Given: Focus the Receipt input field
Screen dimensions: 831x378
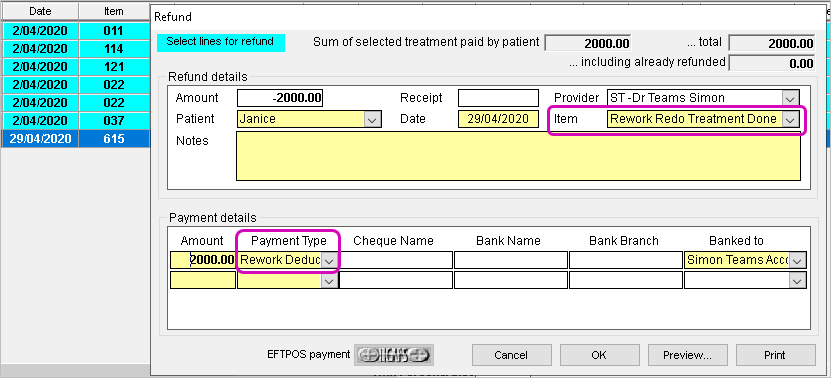Looking at the screenshot, I should [x=498, y=98].
